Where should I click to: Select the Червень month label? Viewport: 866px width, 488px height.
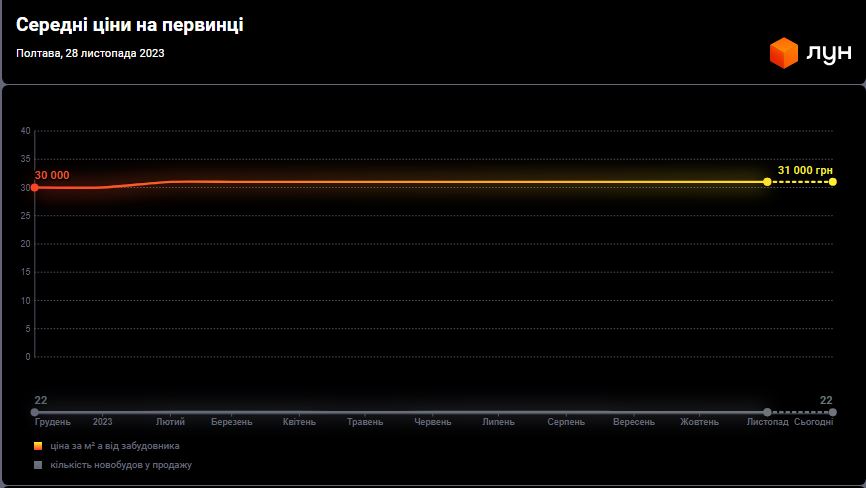pos(432,422)
